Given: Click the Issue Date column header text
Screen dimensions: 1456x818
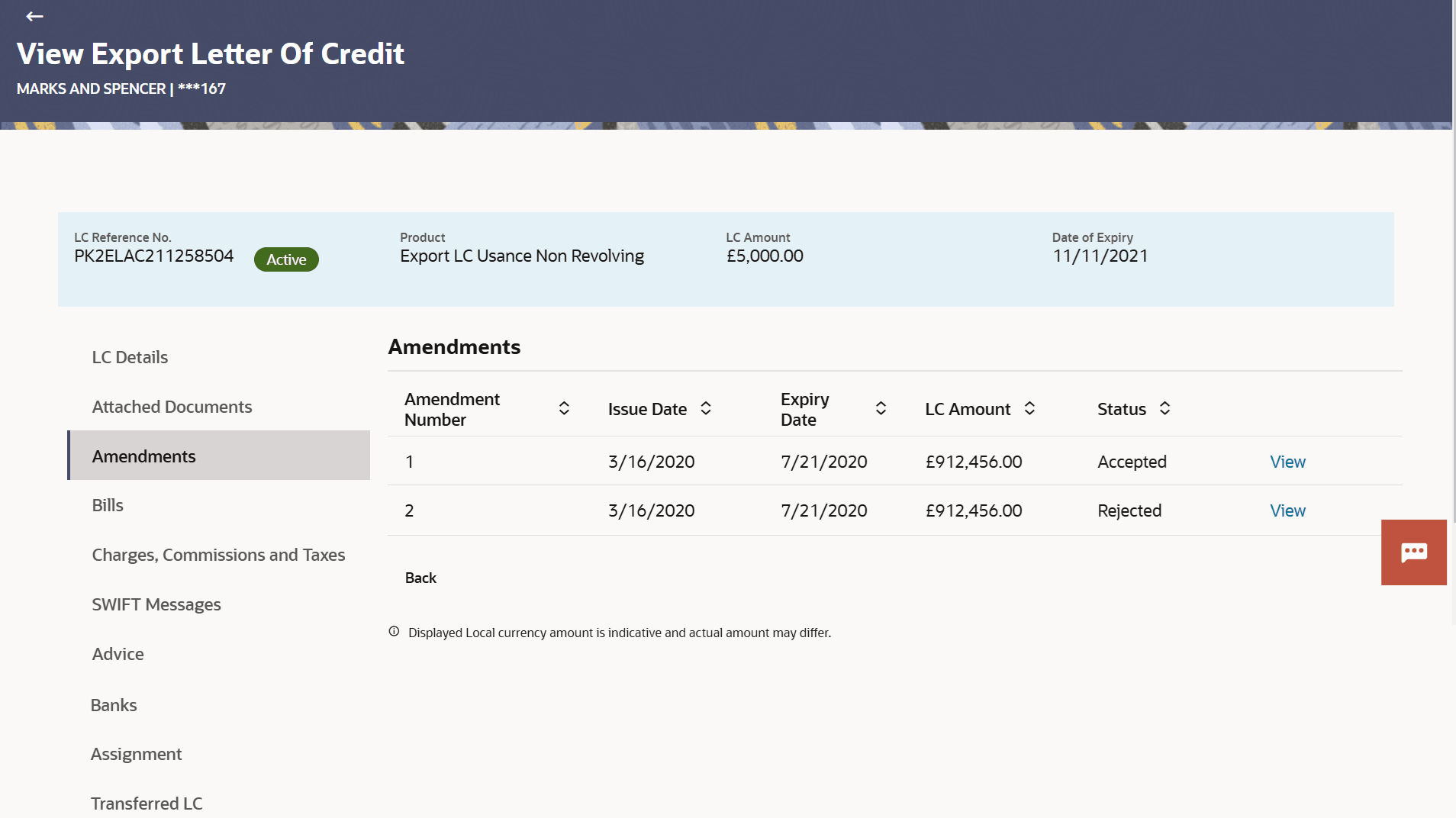Looking at the screenshot, I should click(647, 409).
